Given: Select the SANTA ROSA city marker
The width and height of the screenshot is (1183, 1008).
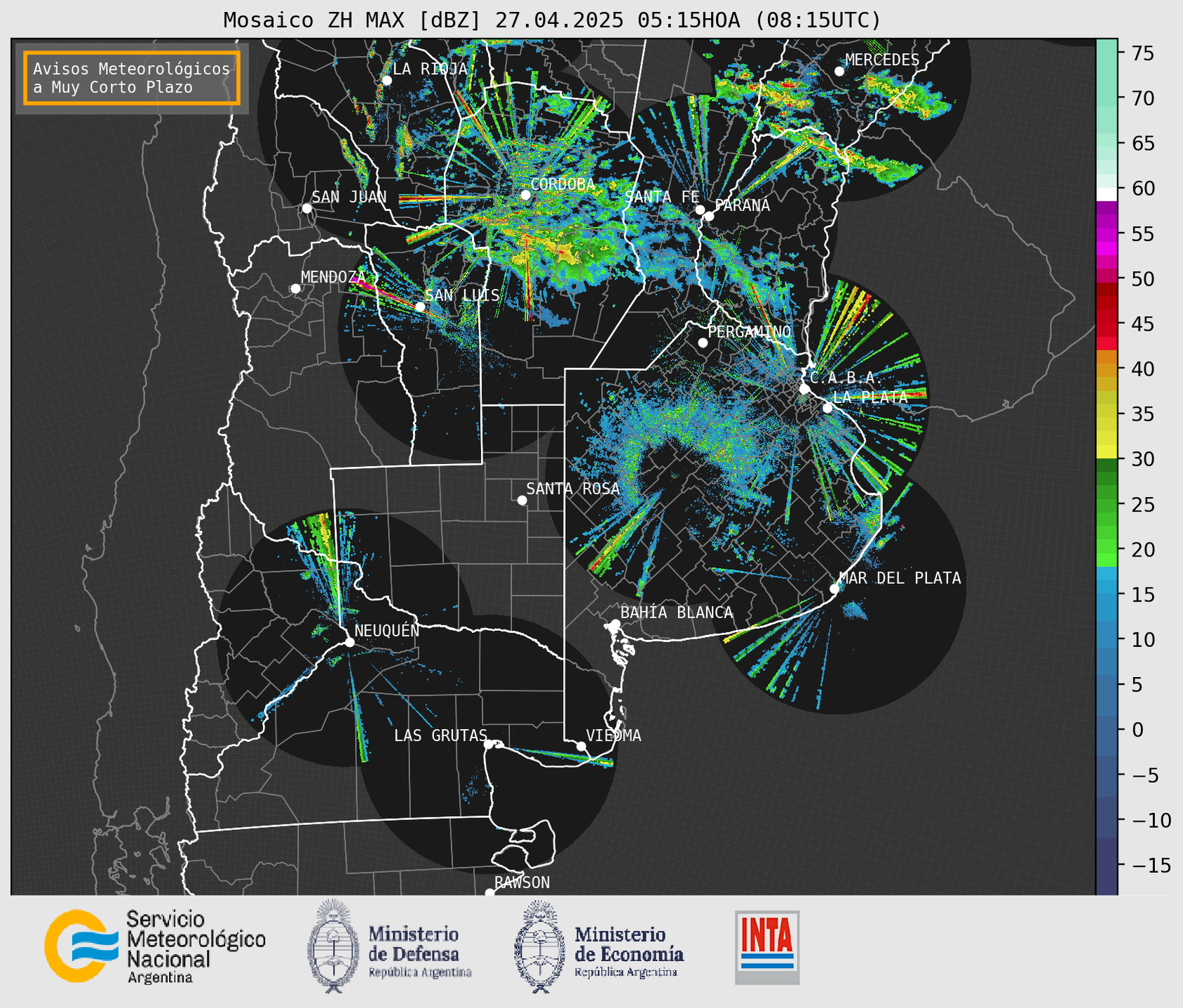Looking at the screenshot, I should [522, 500].
